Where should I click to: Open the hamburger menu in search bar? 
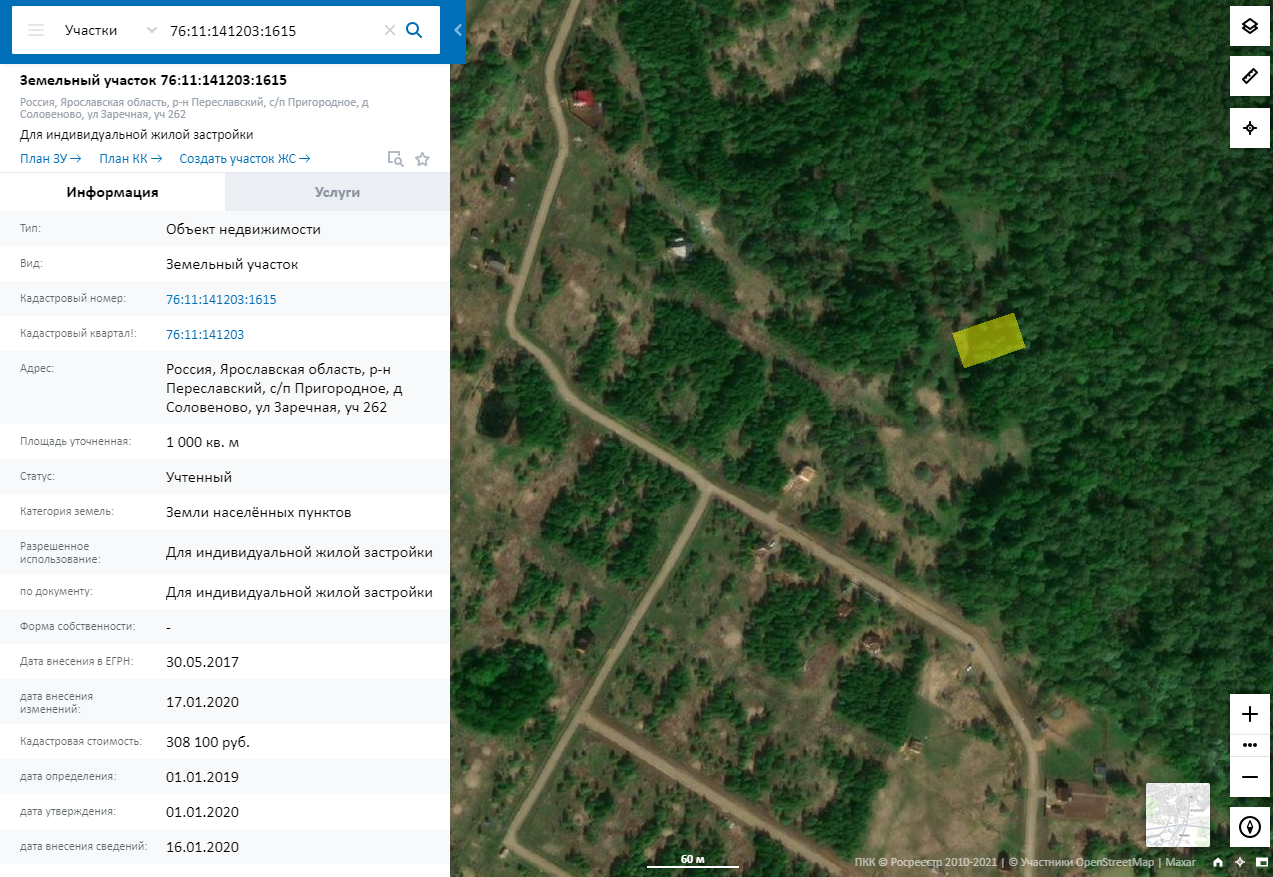[36, 30]
